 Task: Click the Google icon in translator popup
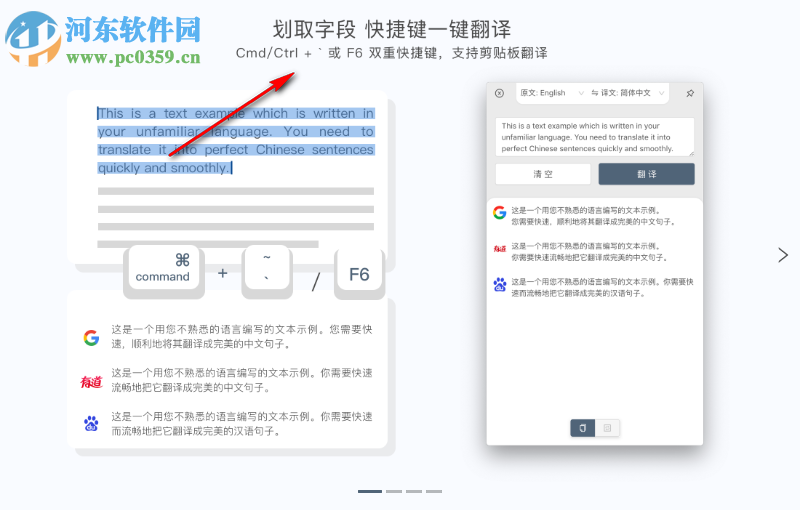[499, 212]
